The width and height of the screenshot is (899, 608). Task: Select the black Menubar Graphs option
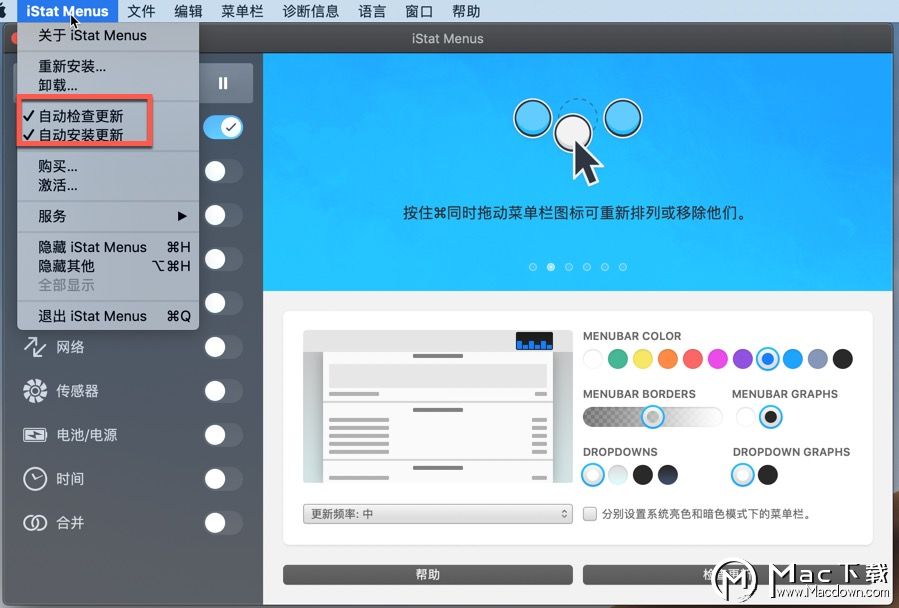771,417
